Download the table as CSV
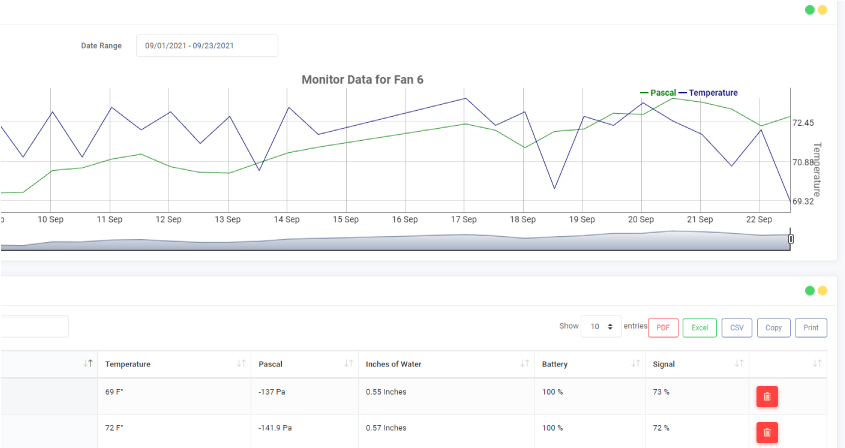 click(737, 327)
